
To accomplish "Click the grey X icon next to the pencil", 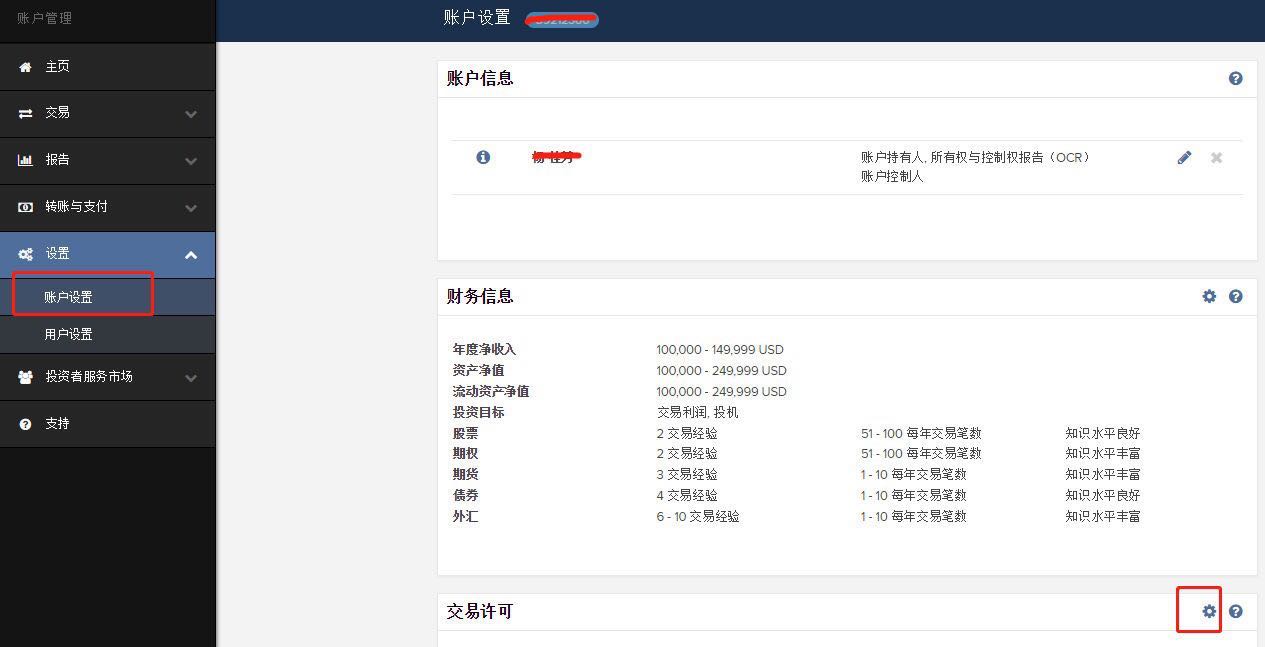I will point(1216,157).
